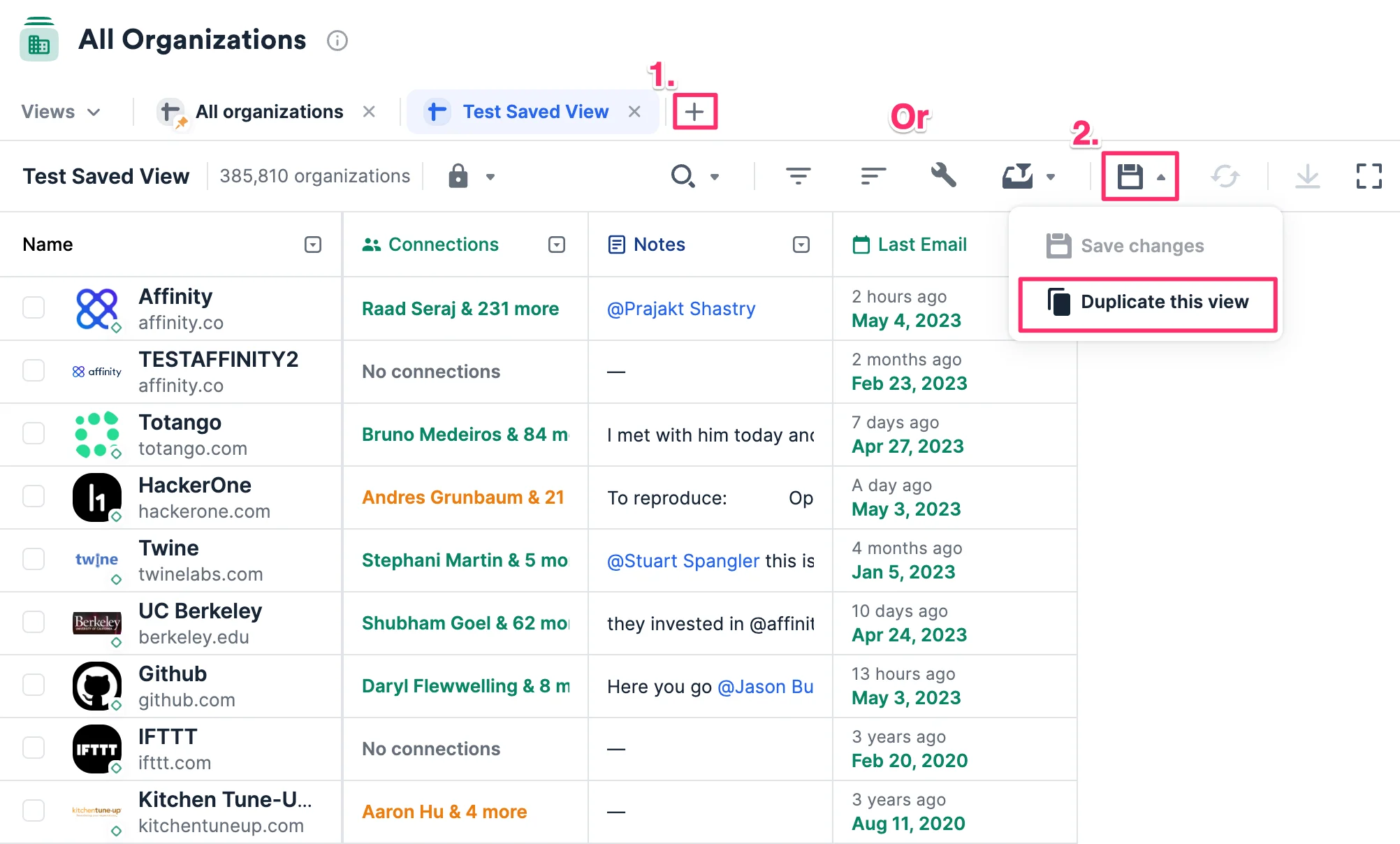The image size is (1400, 844).
Task: Click the Totango note 'I met with him today'
Action: pos(710,435)
